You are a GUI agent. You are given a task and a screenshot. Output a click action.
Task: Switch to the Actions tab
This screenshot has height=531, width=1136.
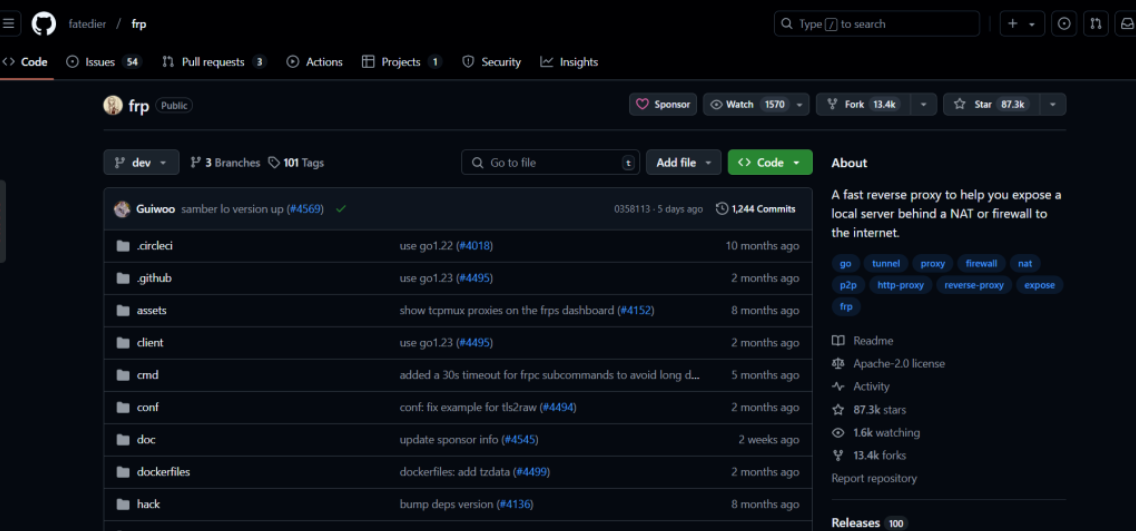tap(314, 62)
